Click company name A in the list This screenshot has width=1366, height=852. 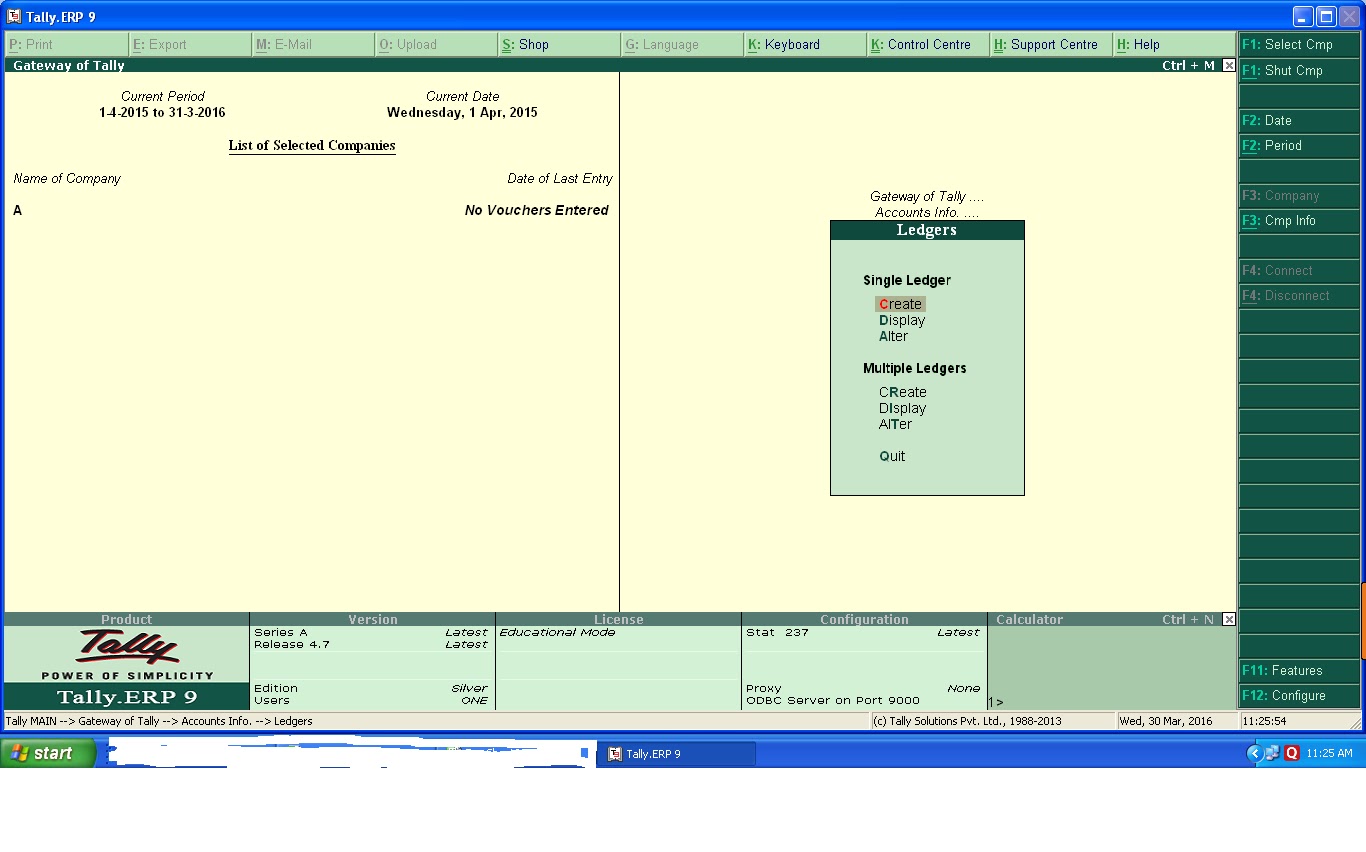18,210
